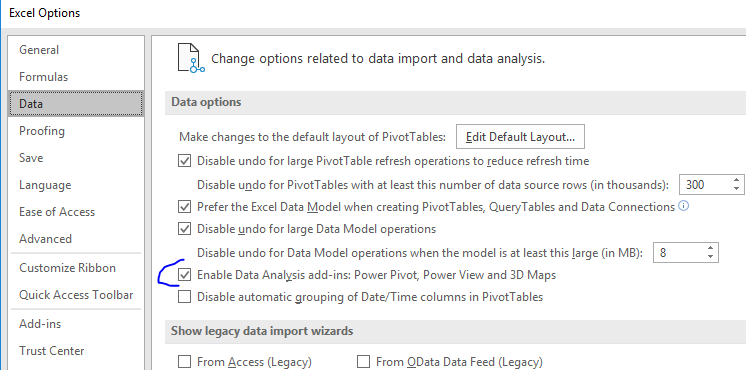
Task: Toggle Disable undo for large Data Model operations
Action: (x=184, y=229)
